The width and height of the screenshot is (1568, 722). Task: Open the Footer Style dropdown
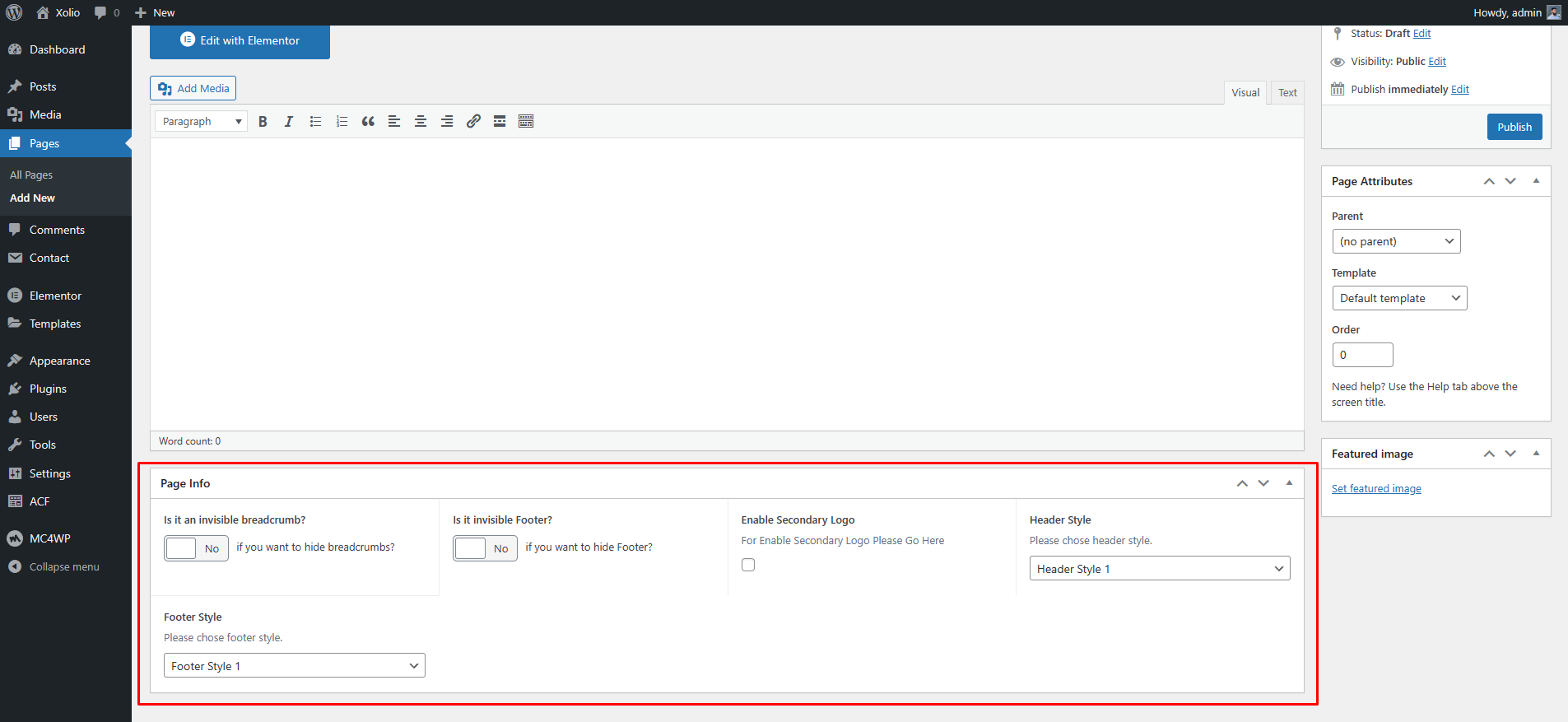coord(294,666)
